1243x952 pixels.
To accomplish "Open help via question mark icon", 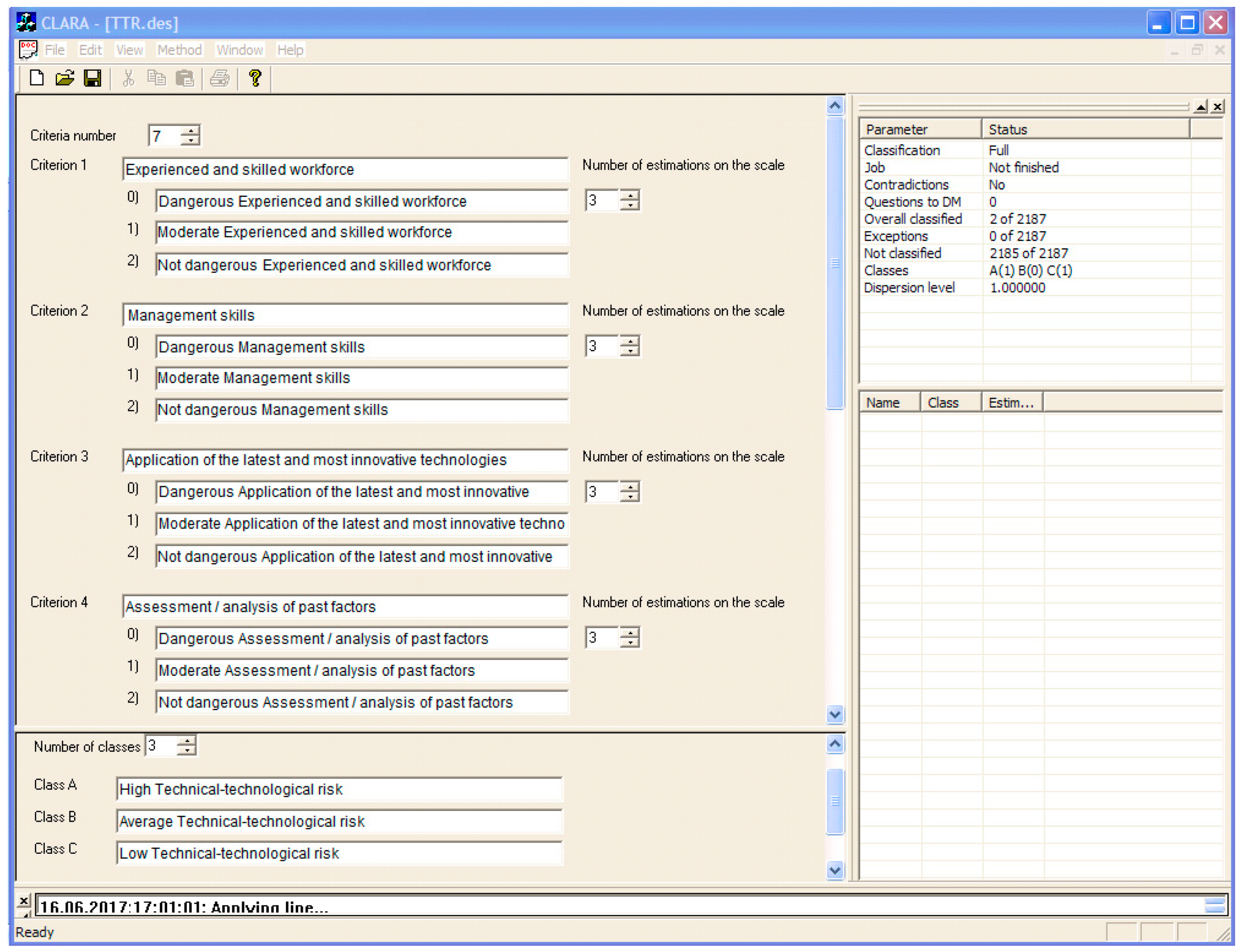I will click(x=254, y=78).
